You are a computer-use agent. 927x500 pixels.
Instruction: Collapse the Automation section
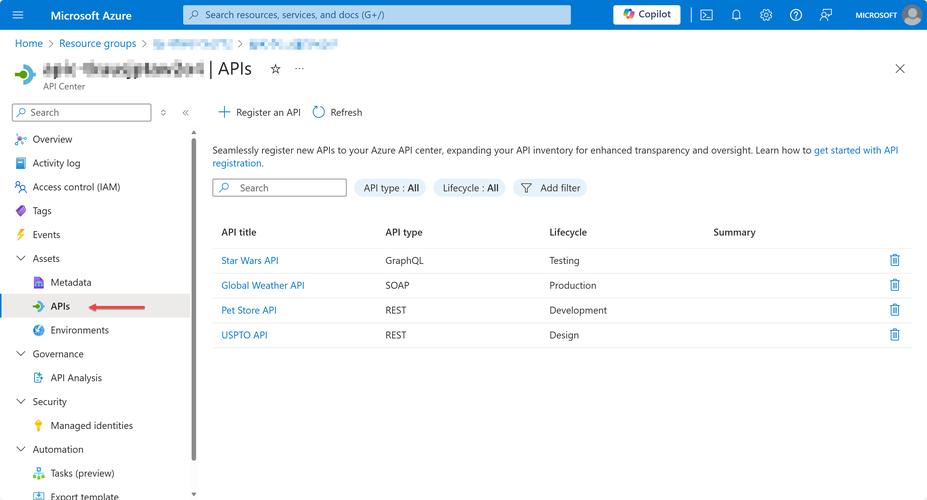21,449
